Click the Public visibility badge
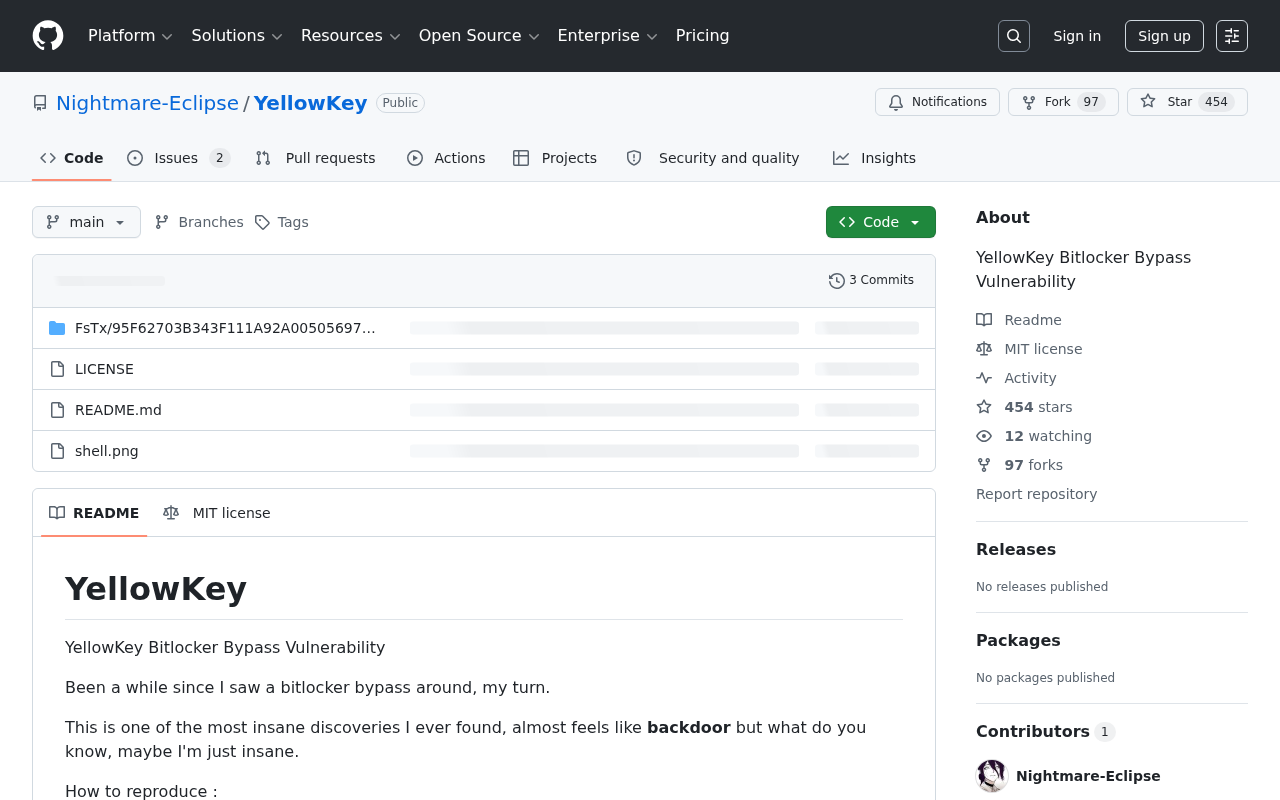This screenshot has height=800, width=1280. click(400, 103)
